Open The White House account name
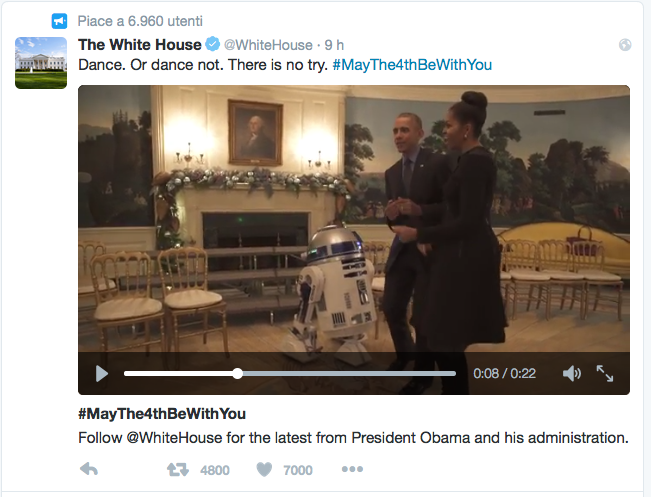This screenshot has width=651, height=497. (x=139, y=45)
